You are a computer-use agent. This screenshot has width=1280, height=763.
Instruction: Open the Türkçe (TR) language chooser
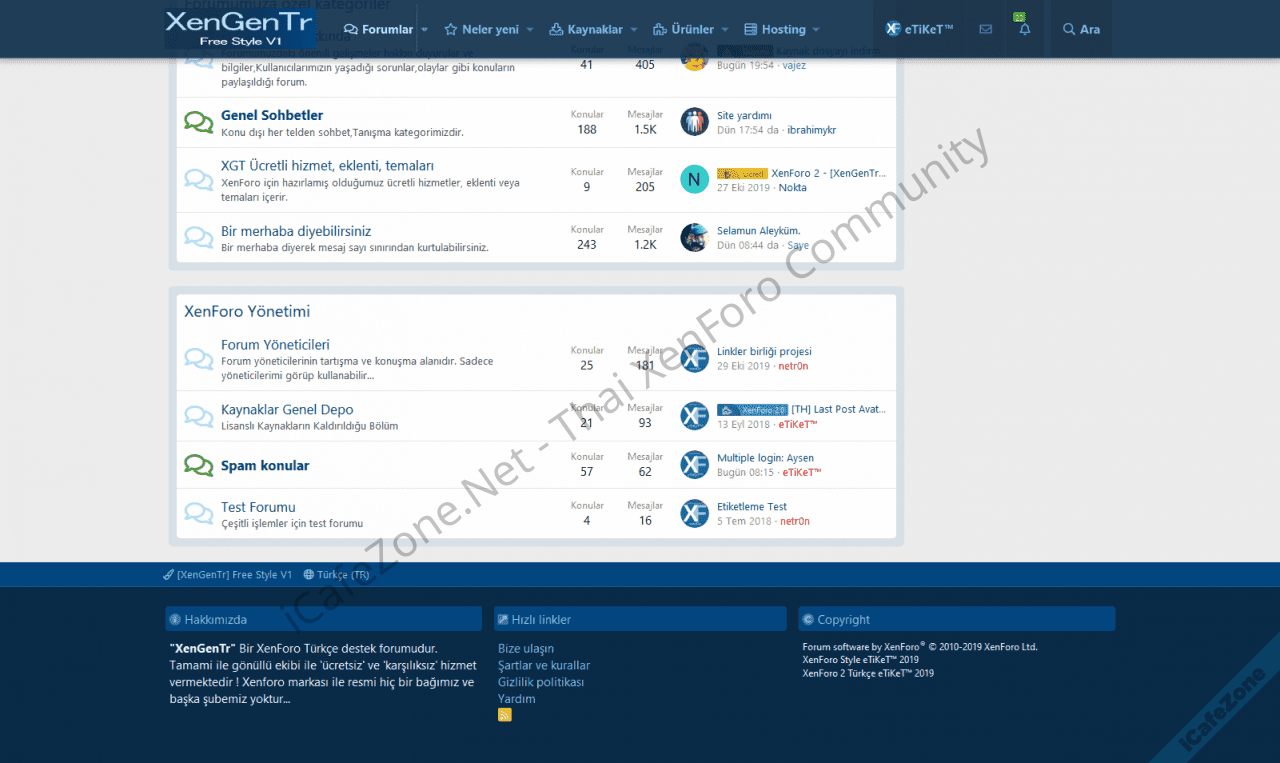[x=337, y=575]
